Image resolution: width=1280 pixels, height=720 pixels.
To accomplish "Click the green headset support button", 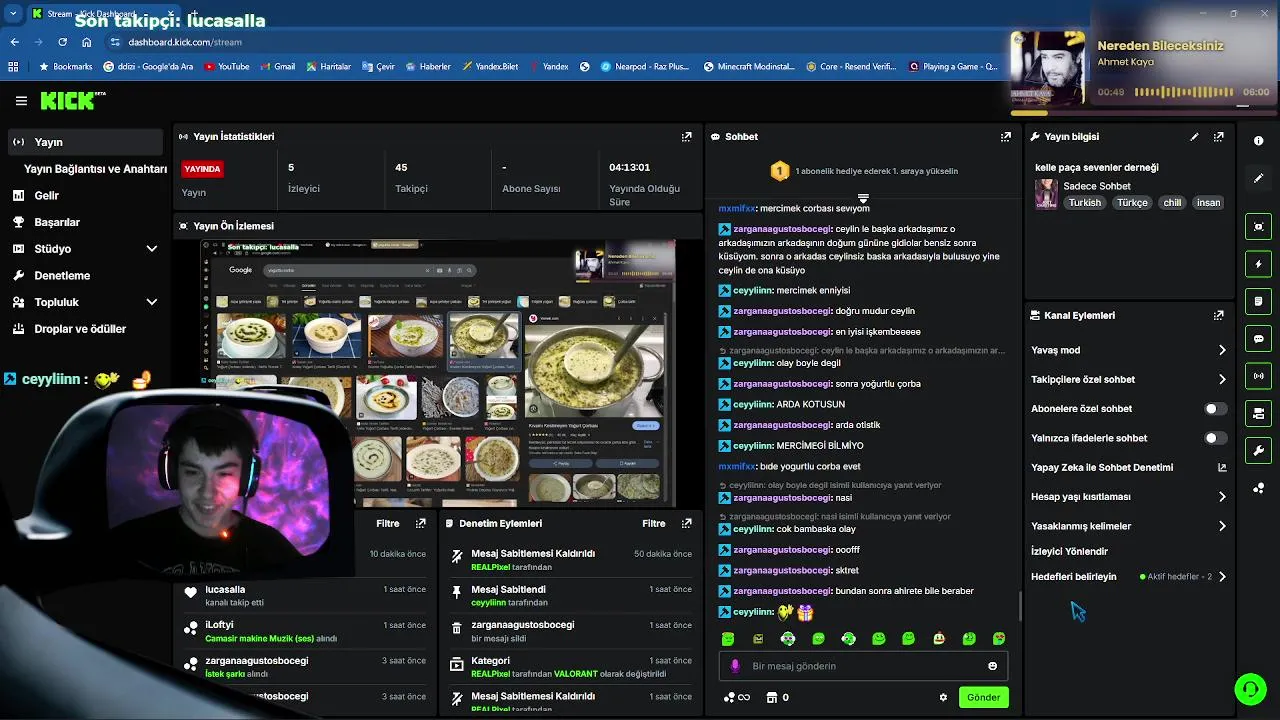I will point(1249,689).
